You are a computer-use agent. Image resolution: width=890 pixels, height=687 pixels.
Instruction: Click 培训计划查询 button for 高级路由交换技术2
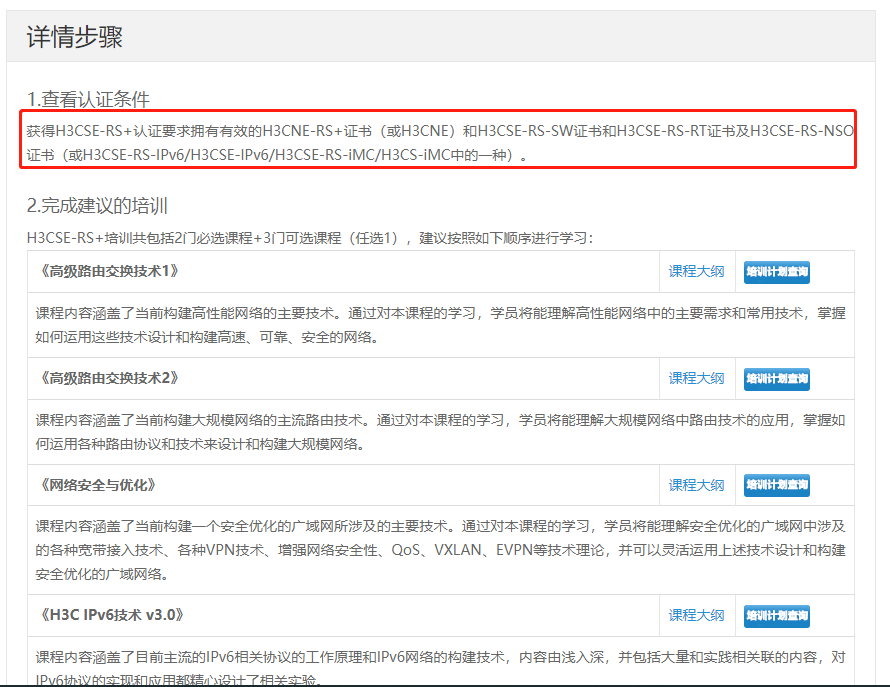click(776, 379)
